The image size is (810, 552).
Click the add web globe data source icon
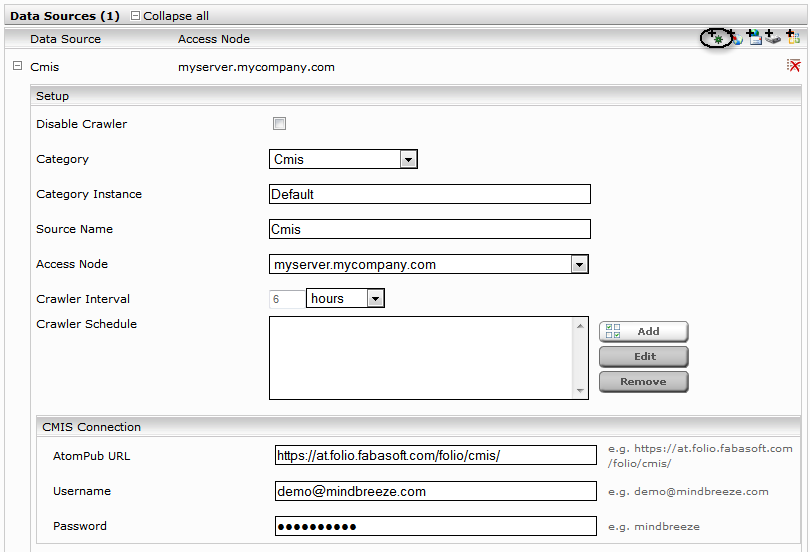735,38
